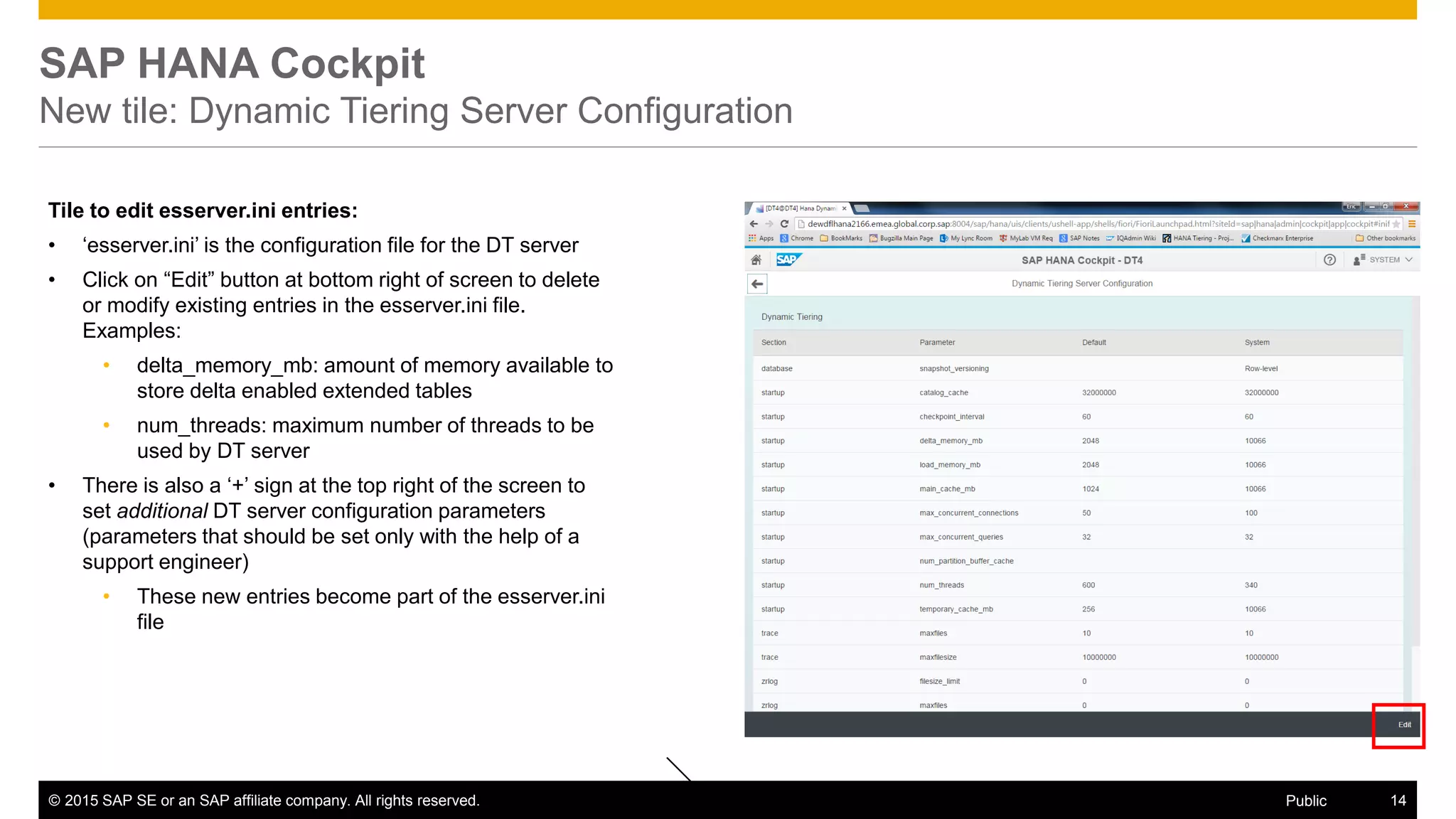
Task: Click the System column header
Action: (1257, 343)
